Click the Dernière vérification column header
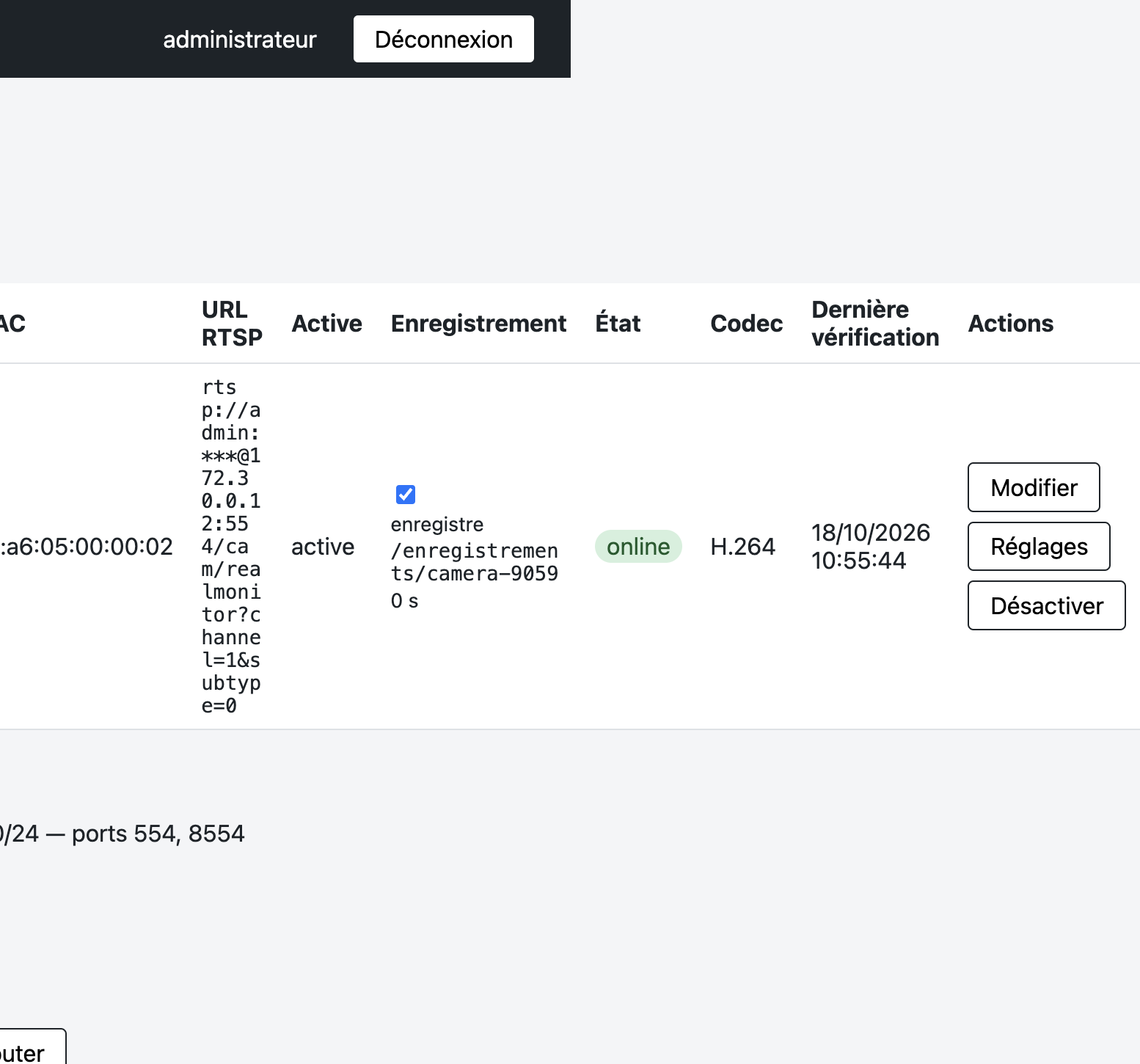 (875, 324)
